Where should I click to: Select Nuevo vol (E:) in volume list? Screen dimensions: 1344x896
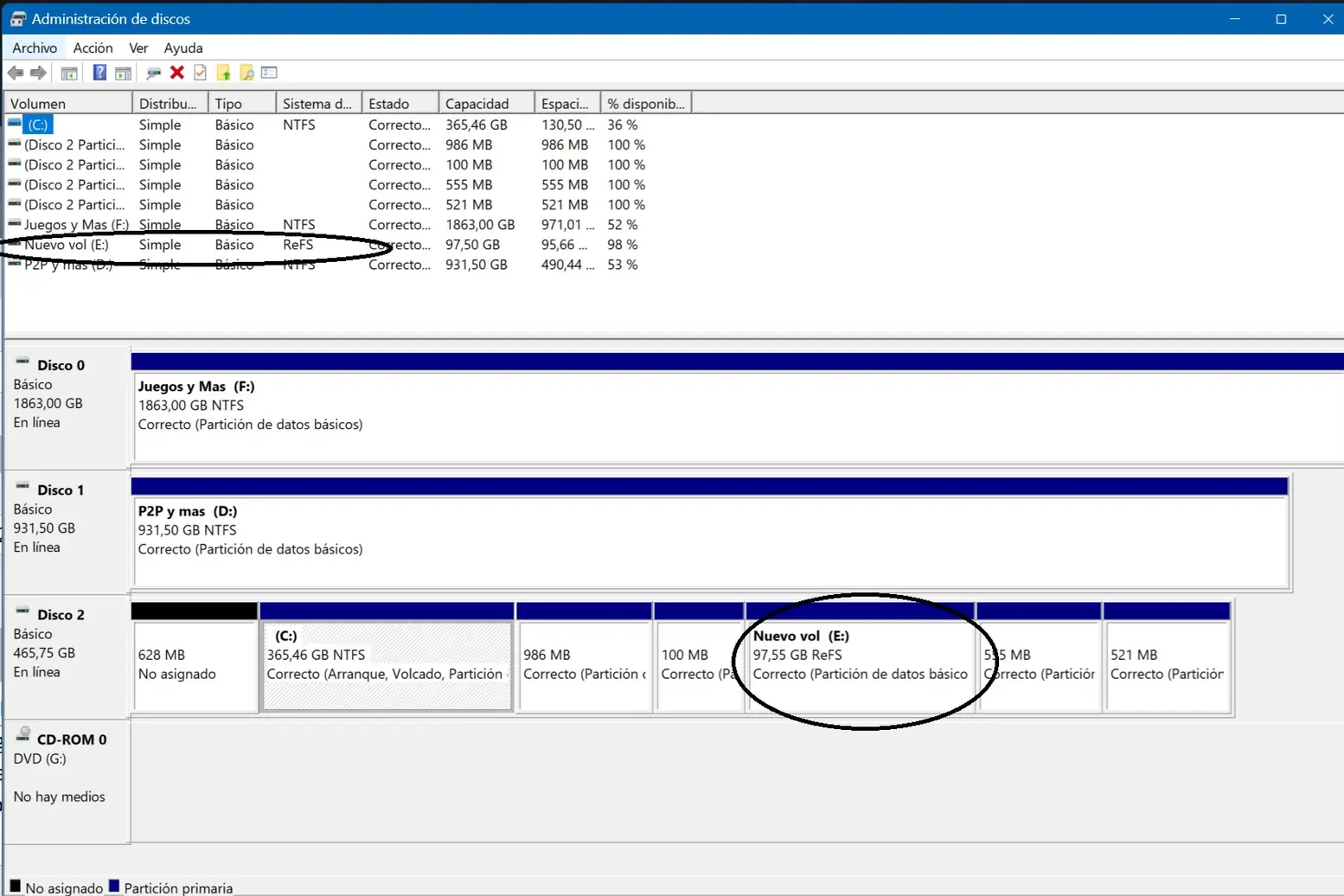tap(346, 245)
